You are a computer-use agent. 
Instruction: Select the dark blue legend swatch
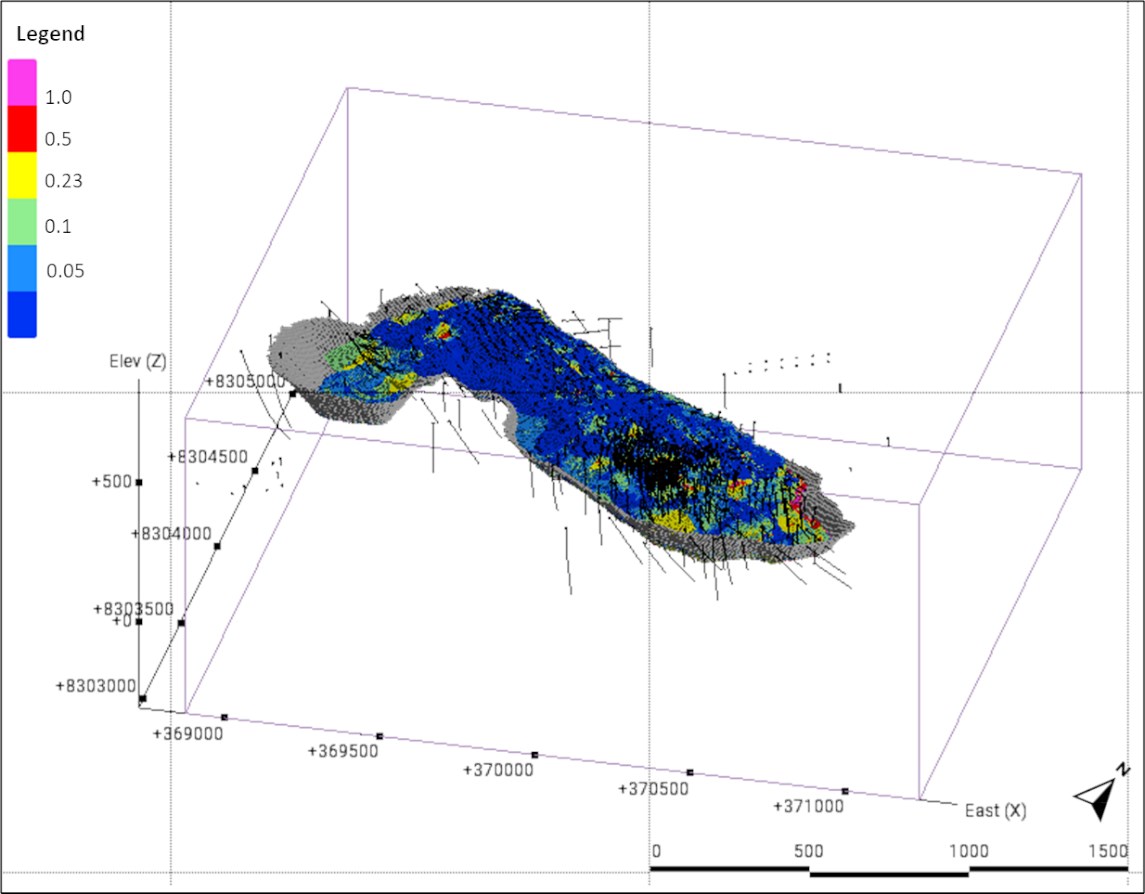(23, 314)
